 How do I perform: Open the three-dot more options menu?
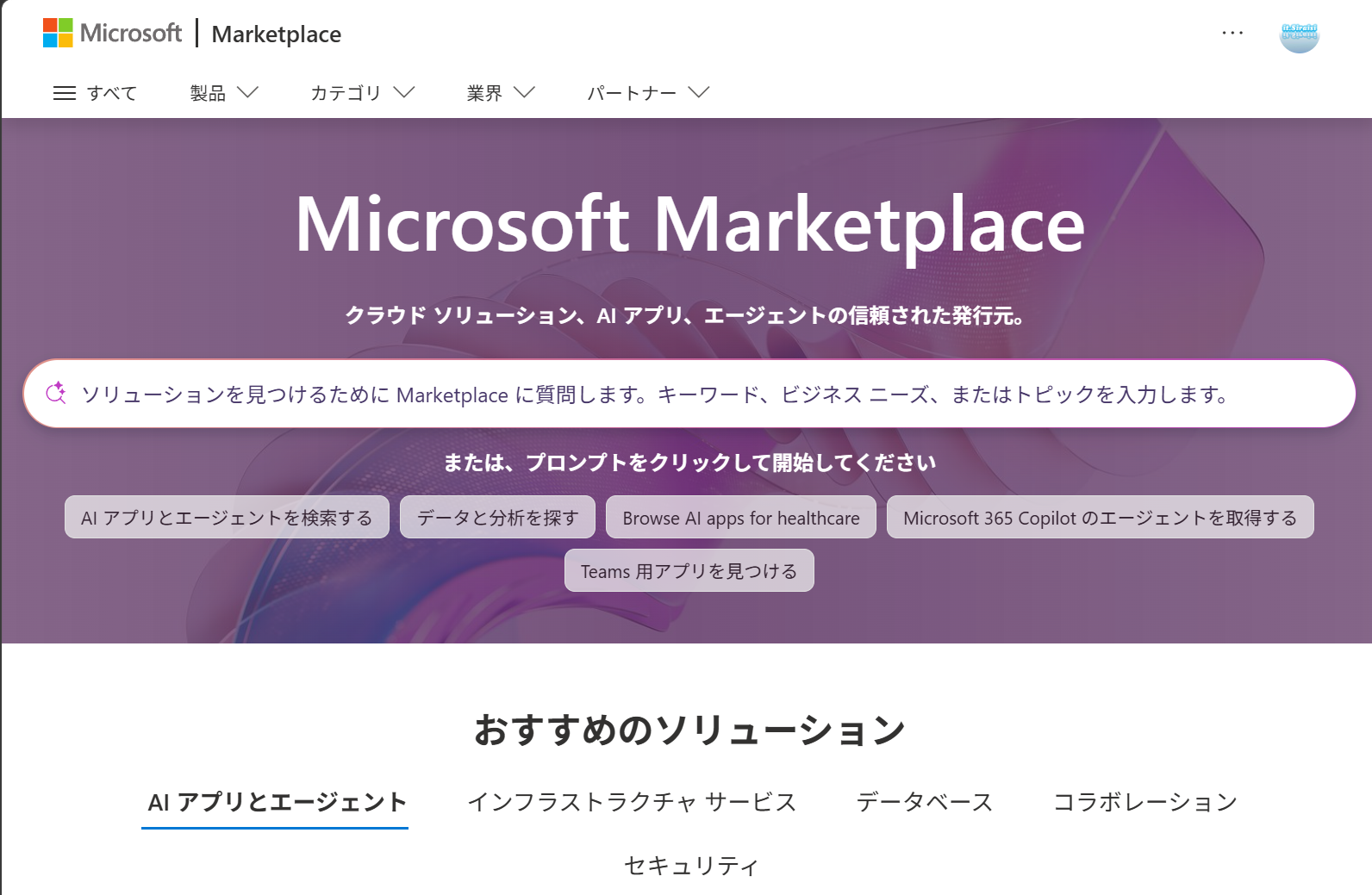(x=1232, y=34)
